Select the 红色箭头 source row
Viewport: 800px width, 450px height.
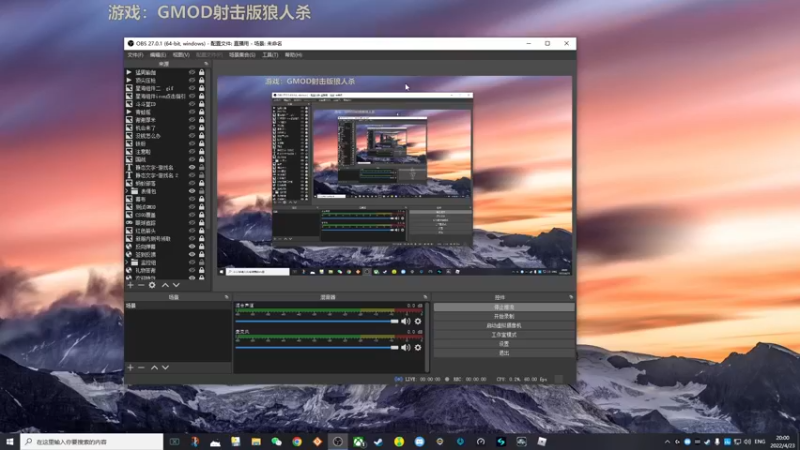pos(166,231)
